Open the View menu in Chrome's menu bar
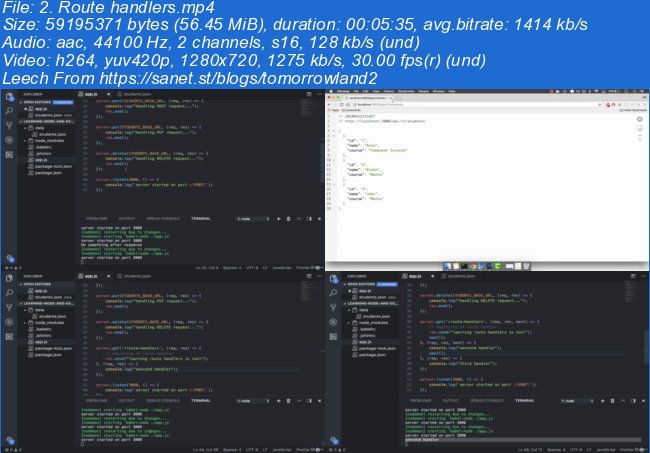650x453 pixels. [375, 90]
